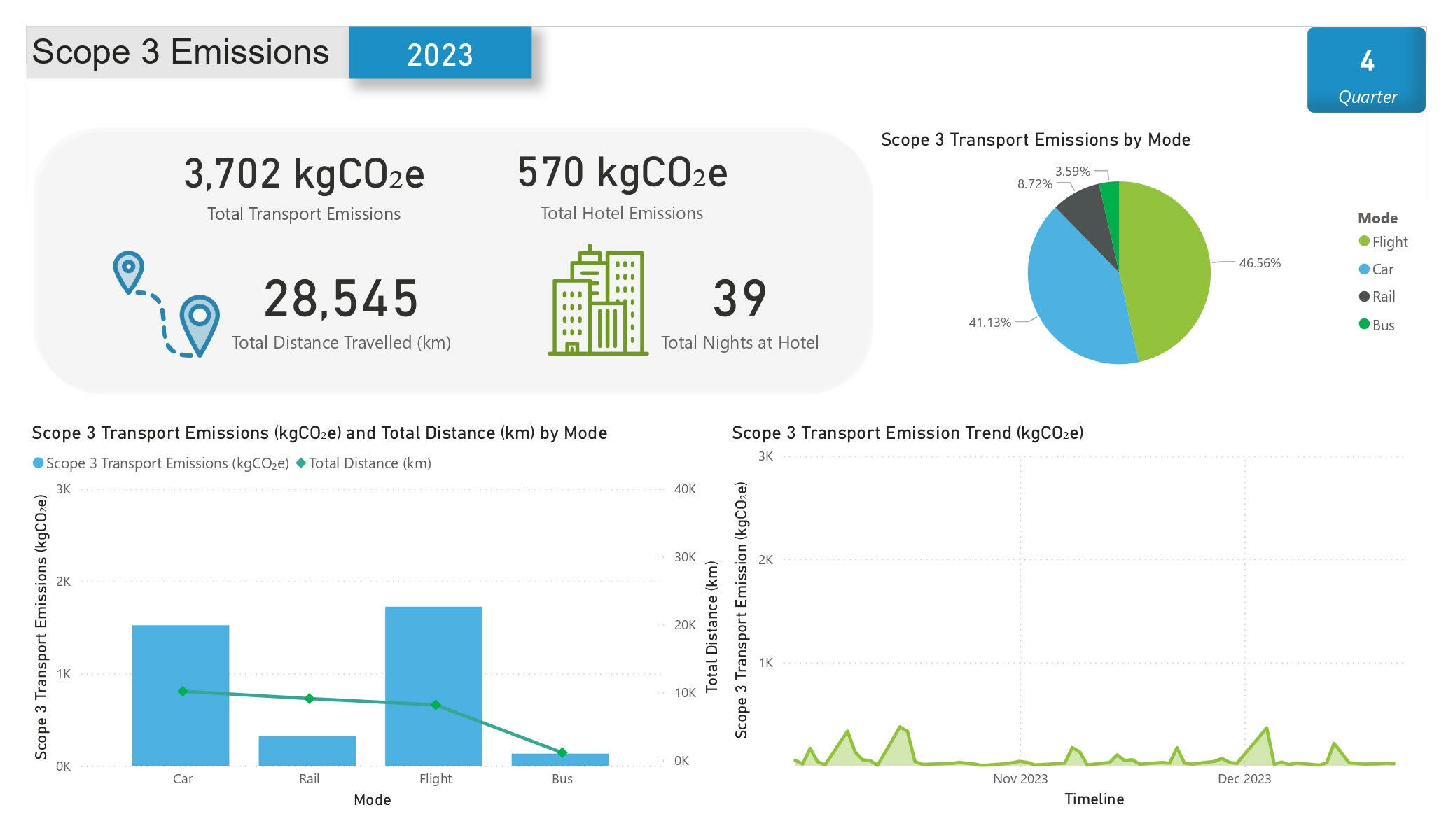Screen dimensions: 1453x840
Task: Click the 3,702 kgCO2e transport emissions card
Action: coord(304,174)
